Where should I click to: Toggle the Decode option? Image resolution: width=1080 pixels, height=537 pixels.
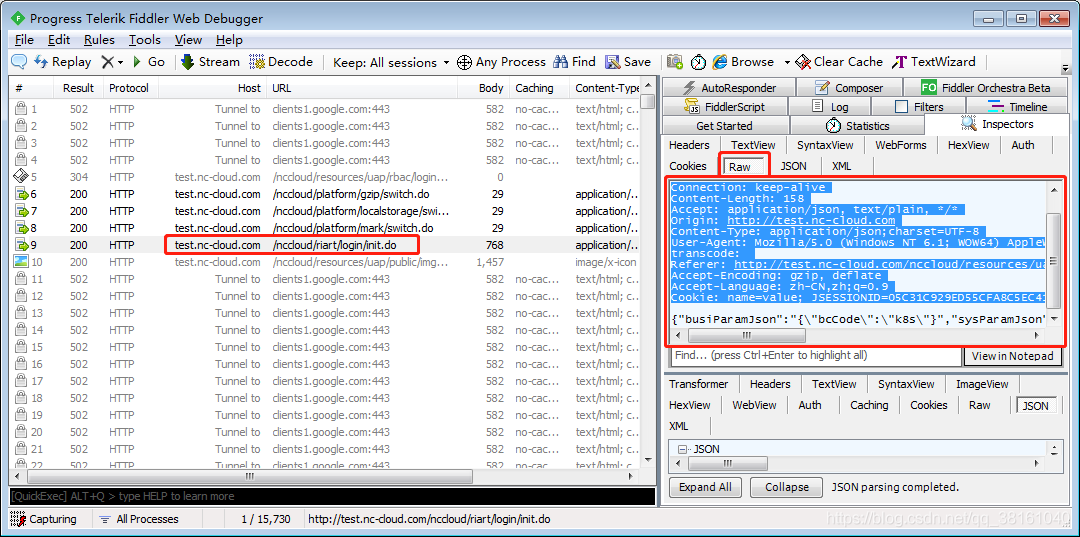click(x=281, y=62)
